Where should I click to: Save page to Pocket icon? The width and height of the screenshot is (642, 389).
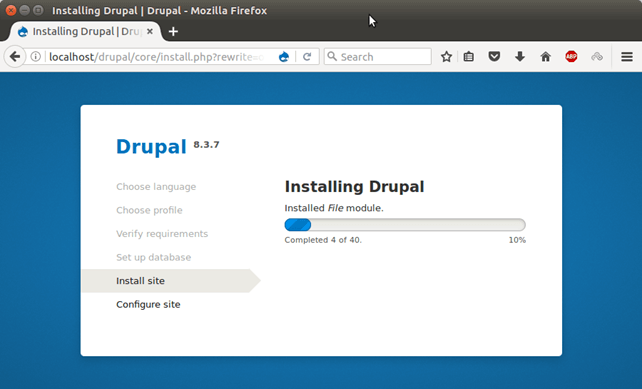pyautogui.click(x=494, y=57)
